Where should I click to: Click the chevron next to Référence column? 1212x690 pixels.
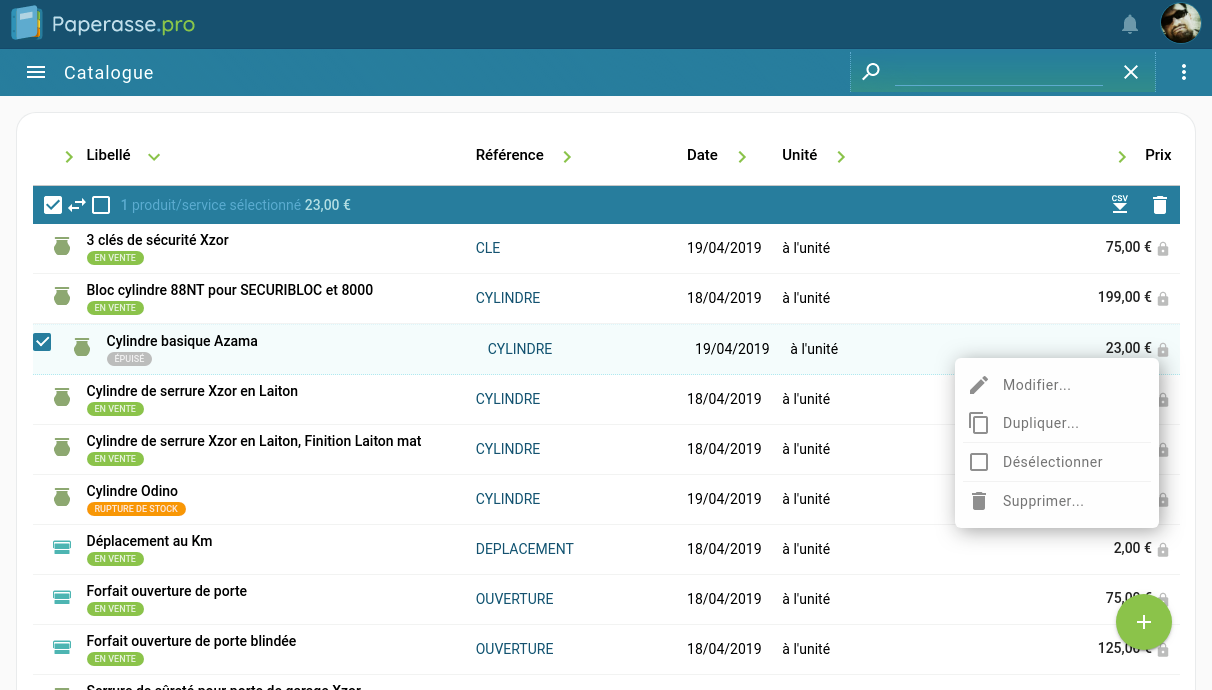pyautogui.click(x=567, y=156)
